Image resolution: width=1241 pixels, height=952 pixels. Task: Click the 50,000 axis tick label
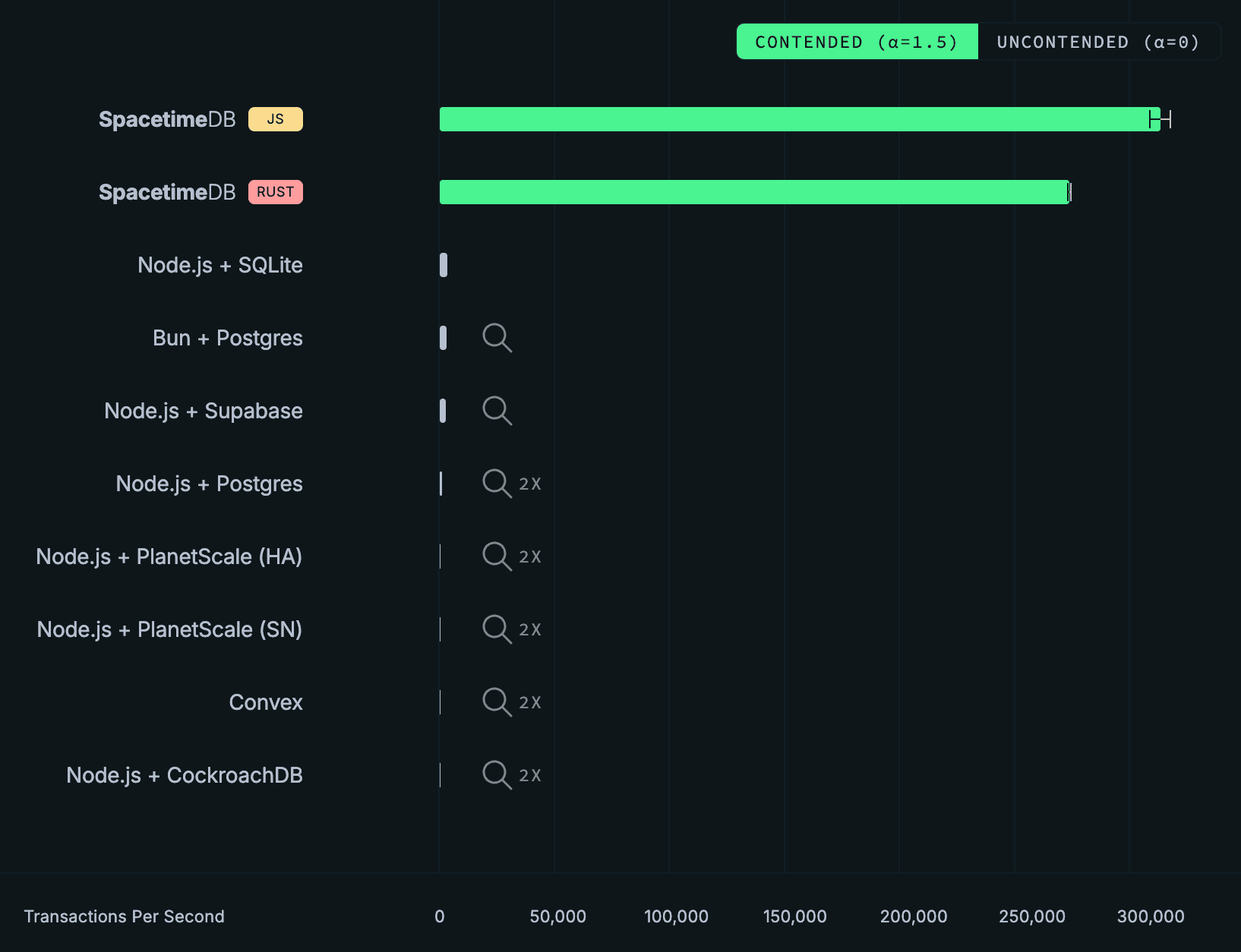pos(558,916)
